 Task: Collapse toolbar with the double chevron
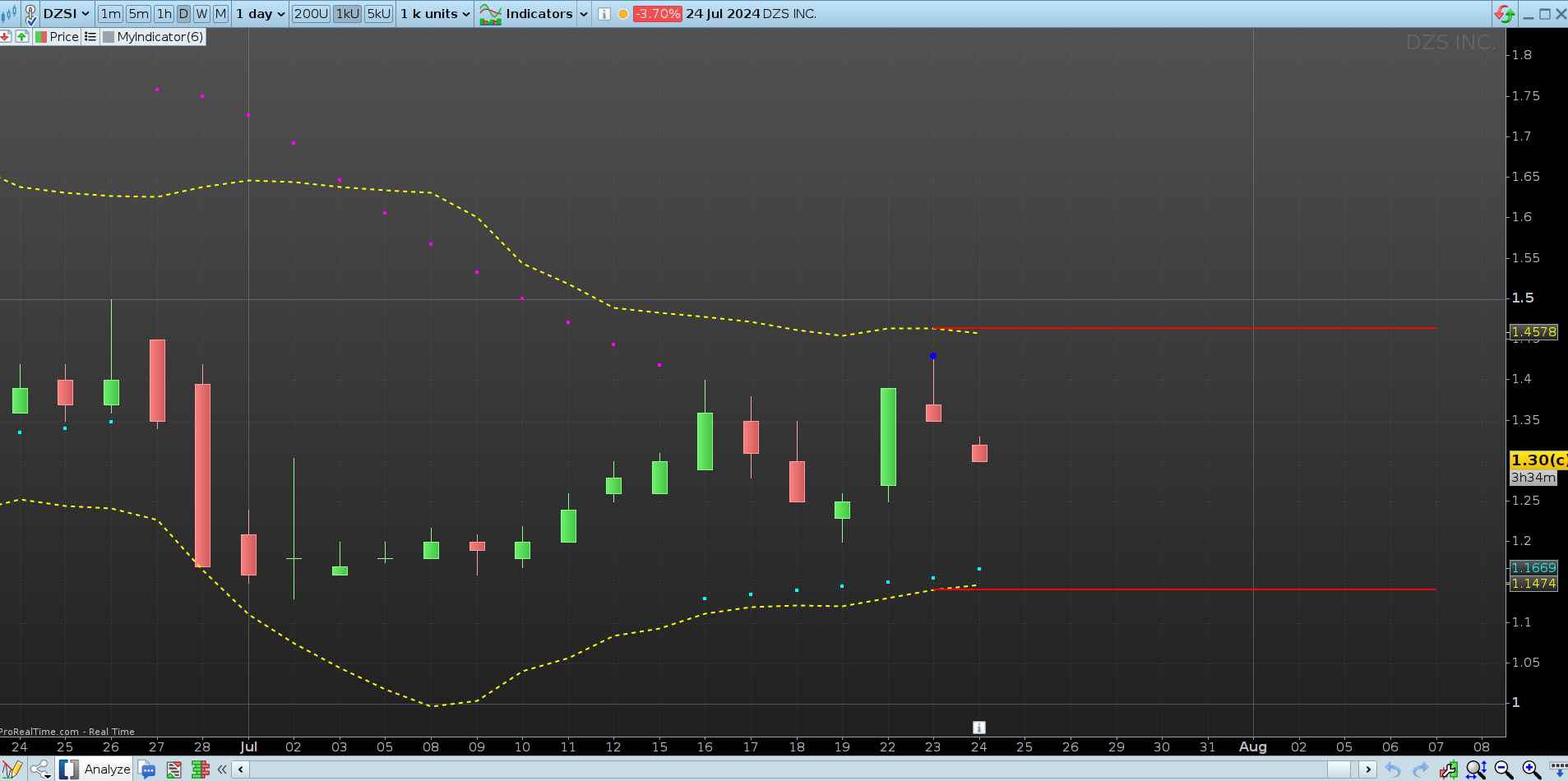[222, 769]
